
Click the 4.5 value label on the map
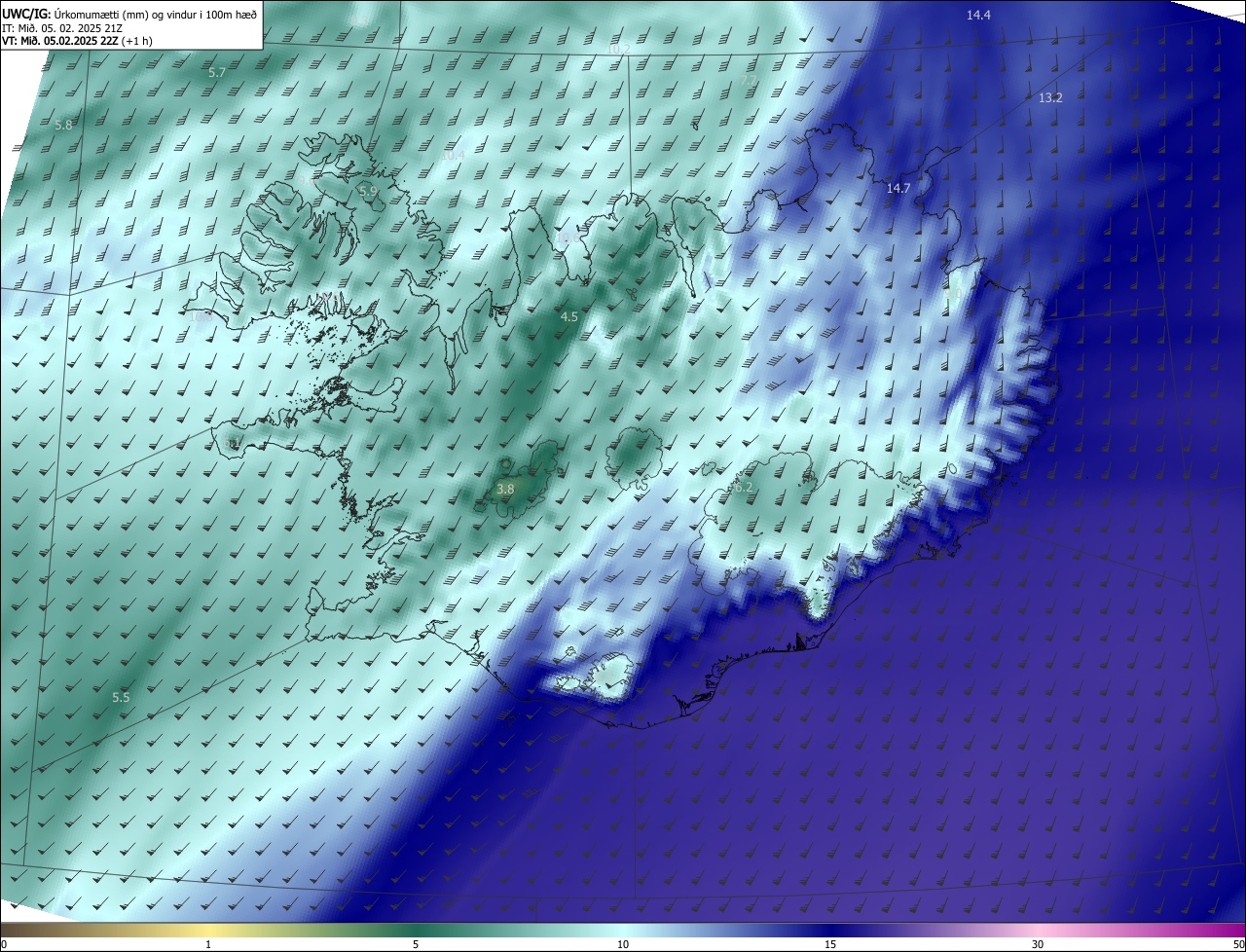pyautogui.click(x=569, y=316)
